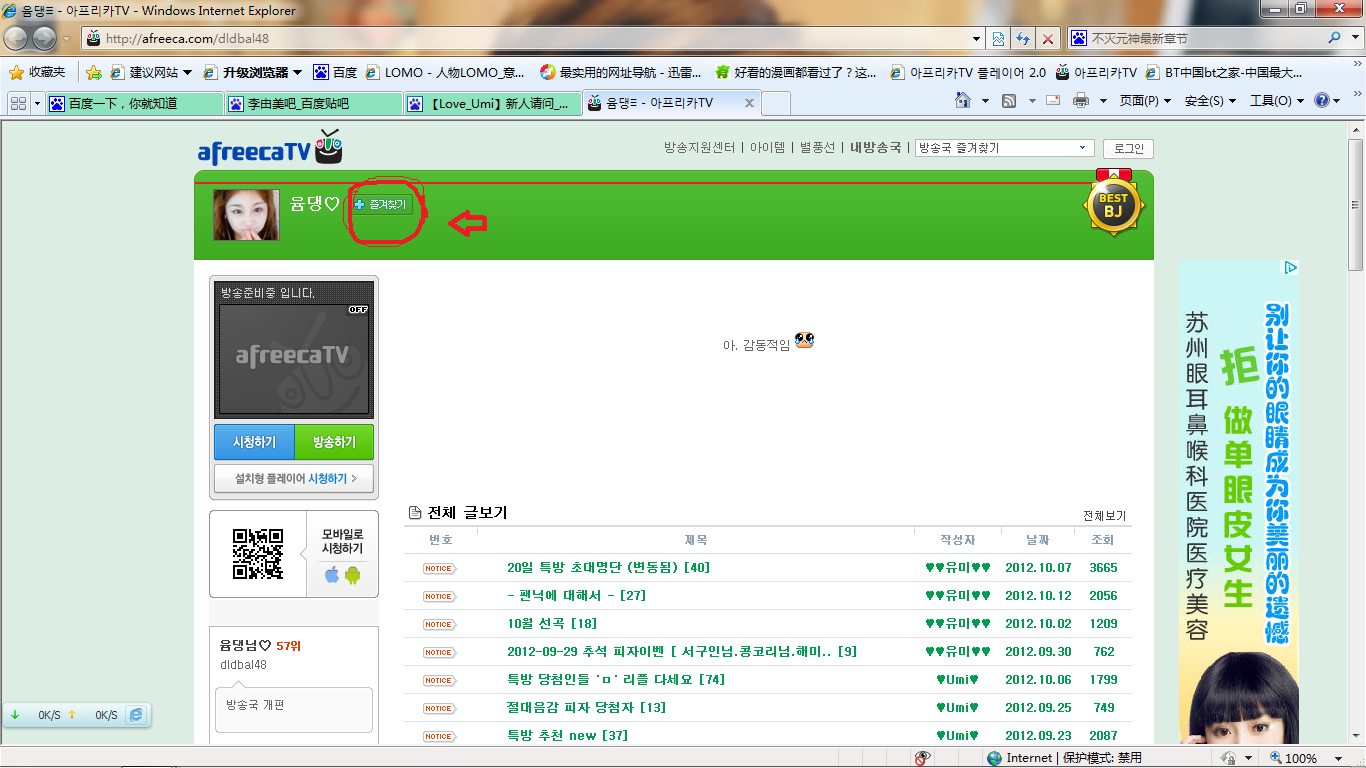The width and height of the screenshot is (1366, 768).
Task: Click the compatibility view icon in address bar
Action: click(998, 39)
